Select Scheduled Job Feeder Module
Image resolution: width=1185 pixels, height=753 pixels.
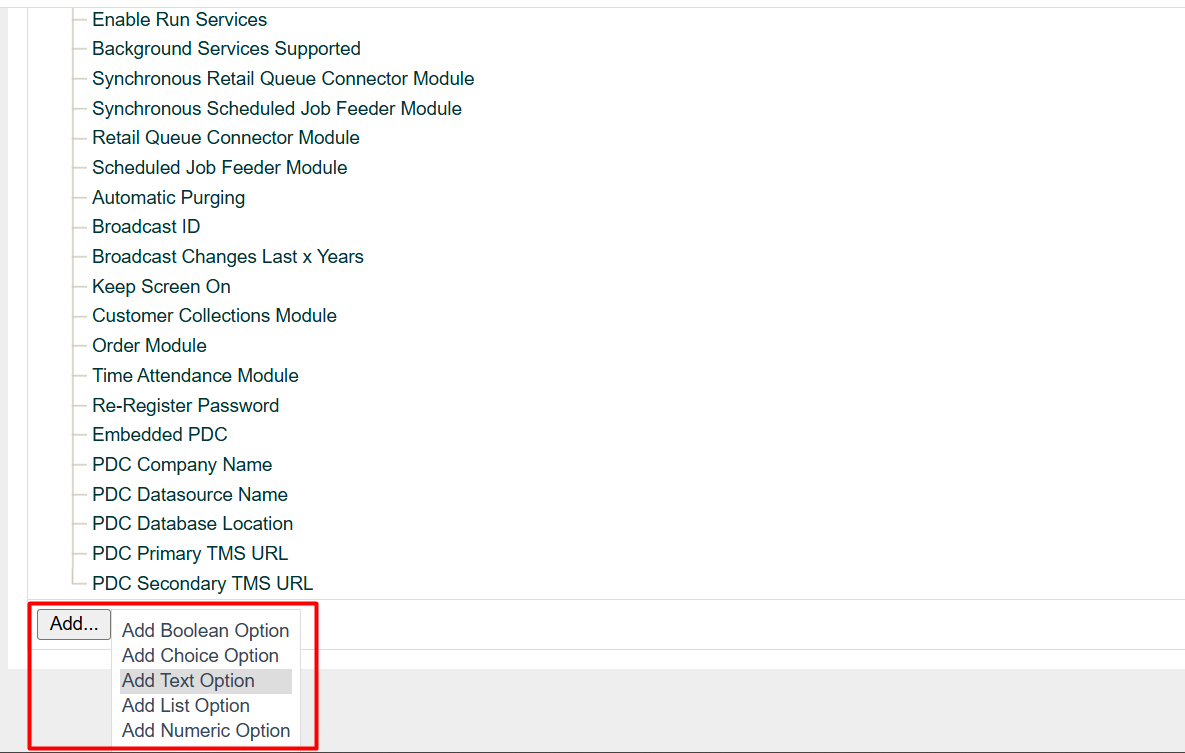[x=219, y=167]
